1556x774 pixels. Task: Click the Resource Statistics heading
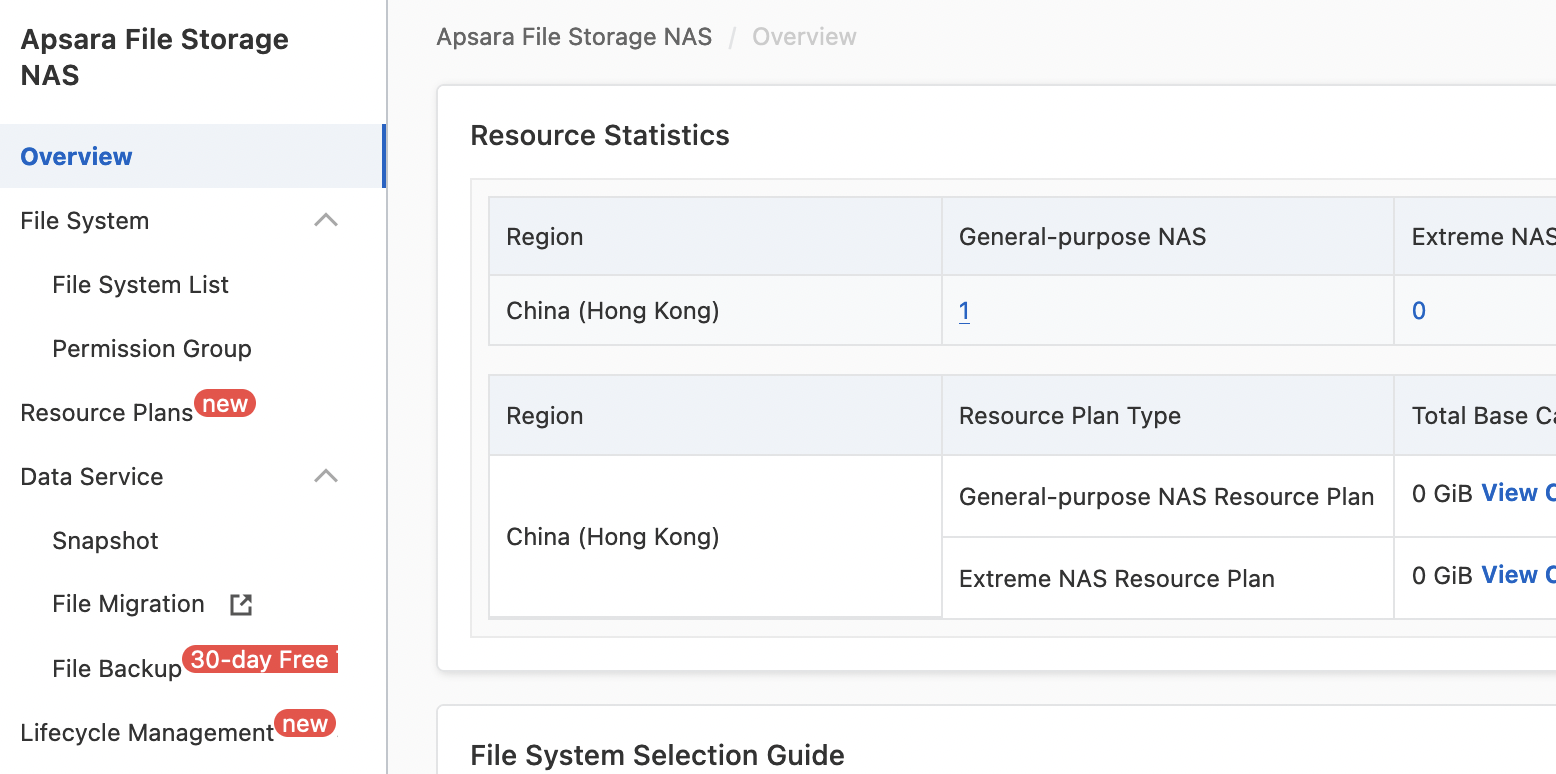click(600, 135)
